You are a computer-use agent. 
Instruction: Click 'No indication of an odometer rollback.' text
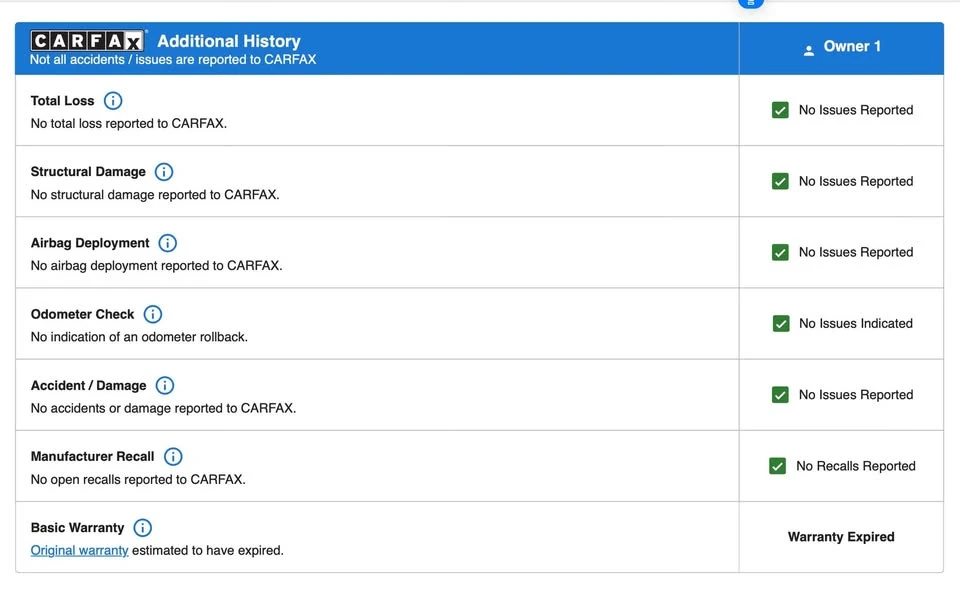(x=139, y=337)
